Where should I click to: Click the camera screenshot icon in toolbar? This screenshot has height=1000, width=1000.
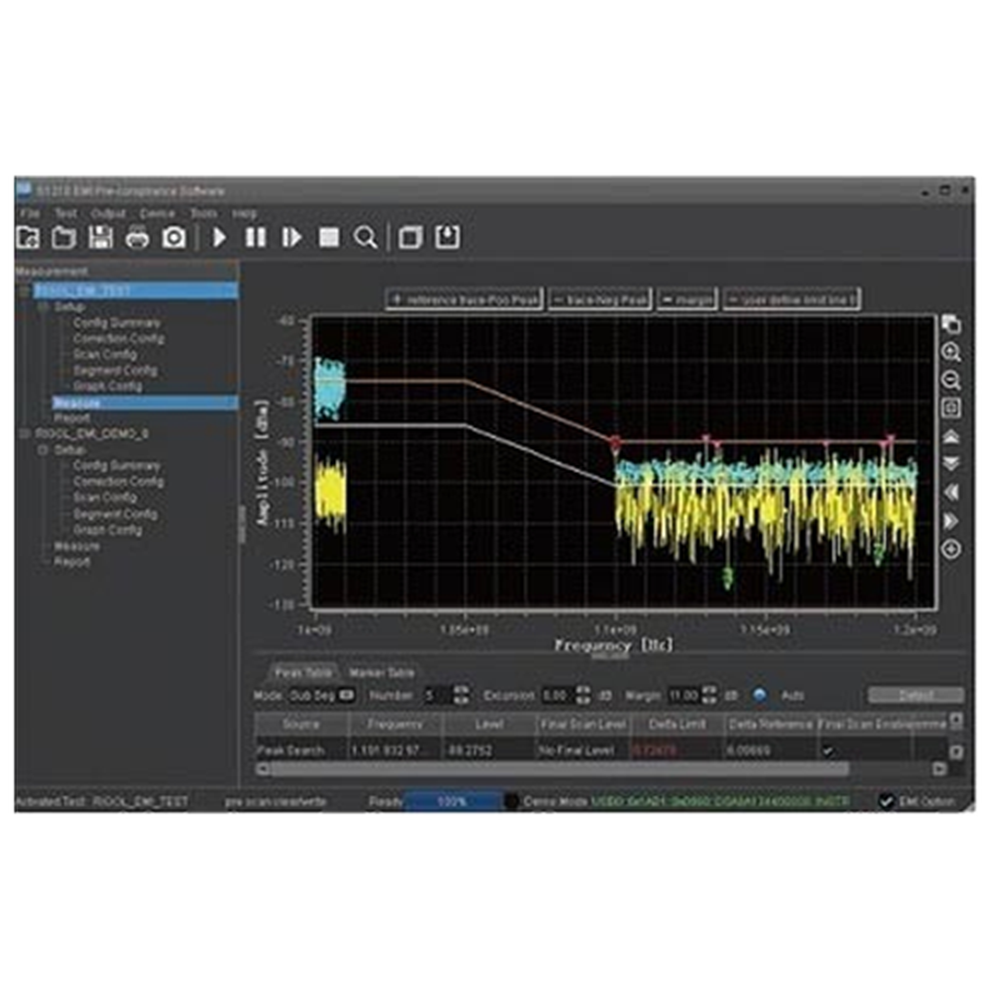pyautogui.click(x=173, y=238)
